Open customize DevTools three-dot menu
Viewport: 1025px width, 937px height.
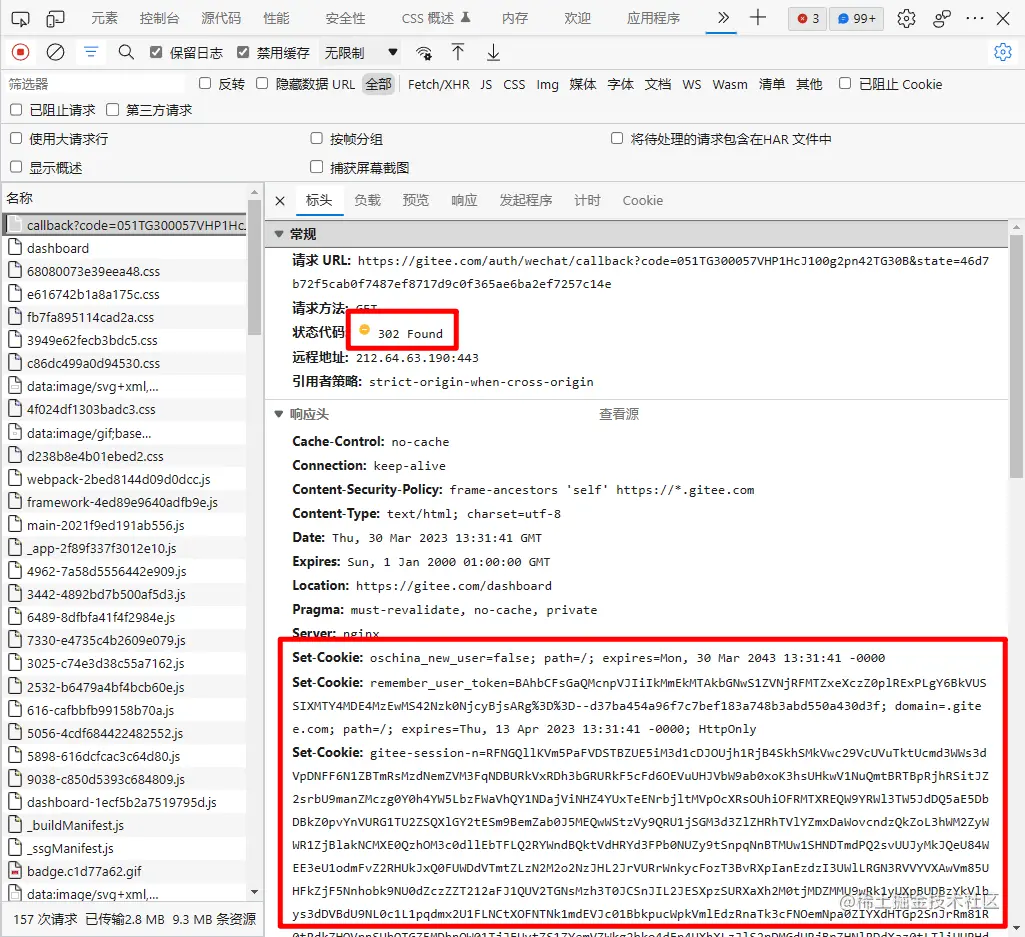click(x=975, y=18)
